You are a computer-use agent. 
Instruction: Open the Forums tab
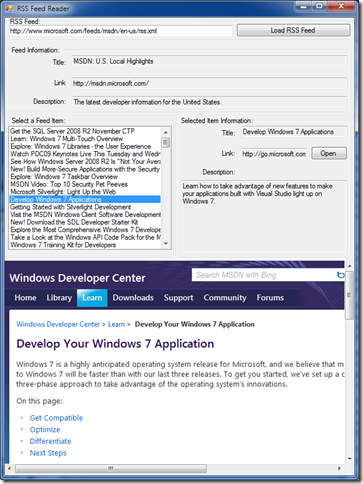pyautogui.click(x=270, y=298)
